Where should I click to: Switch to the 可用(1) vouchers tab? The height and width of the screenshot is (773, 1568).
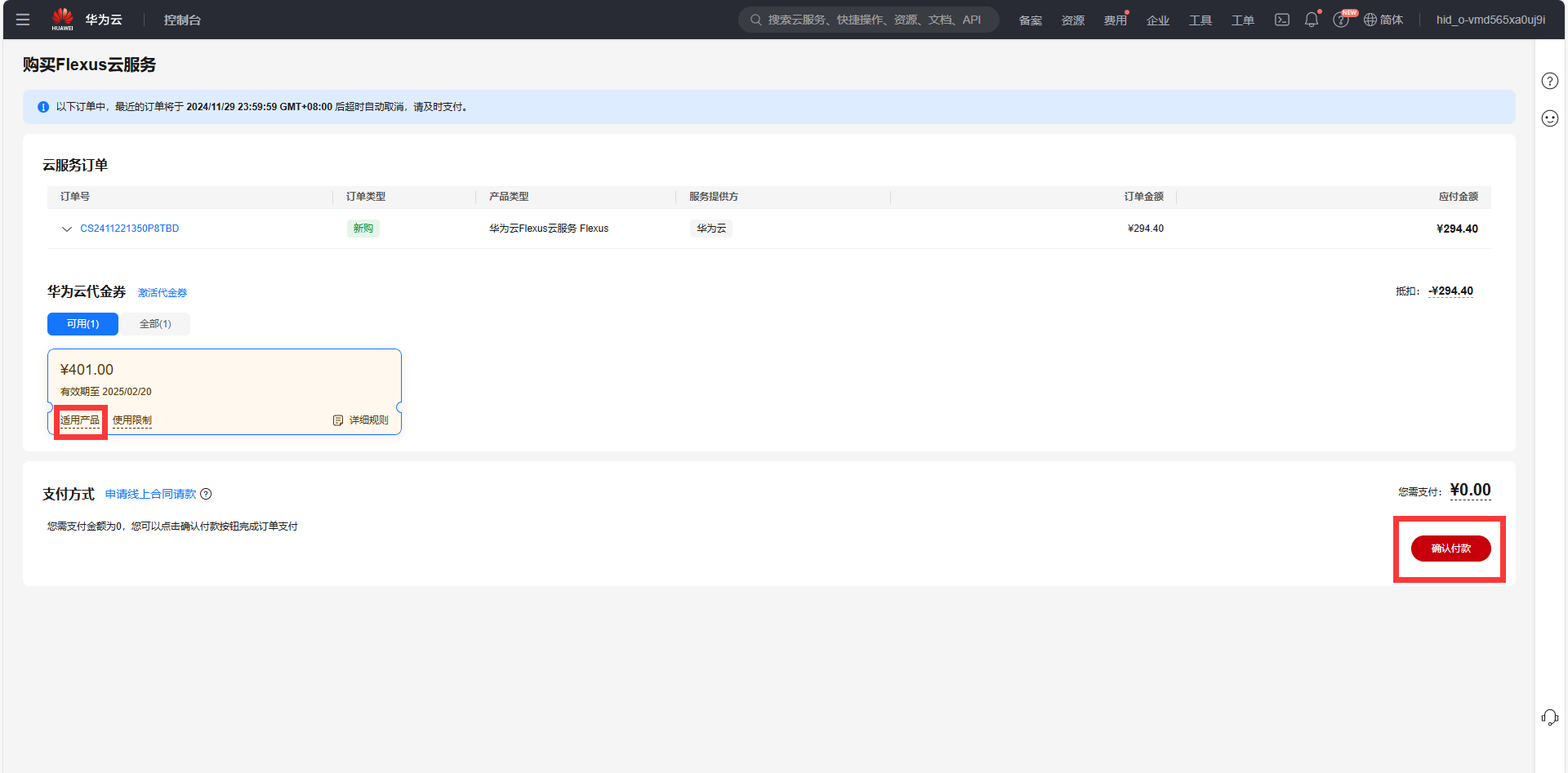click(82, 324)
